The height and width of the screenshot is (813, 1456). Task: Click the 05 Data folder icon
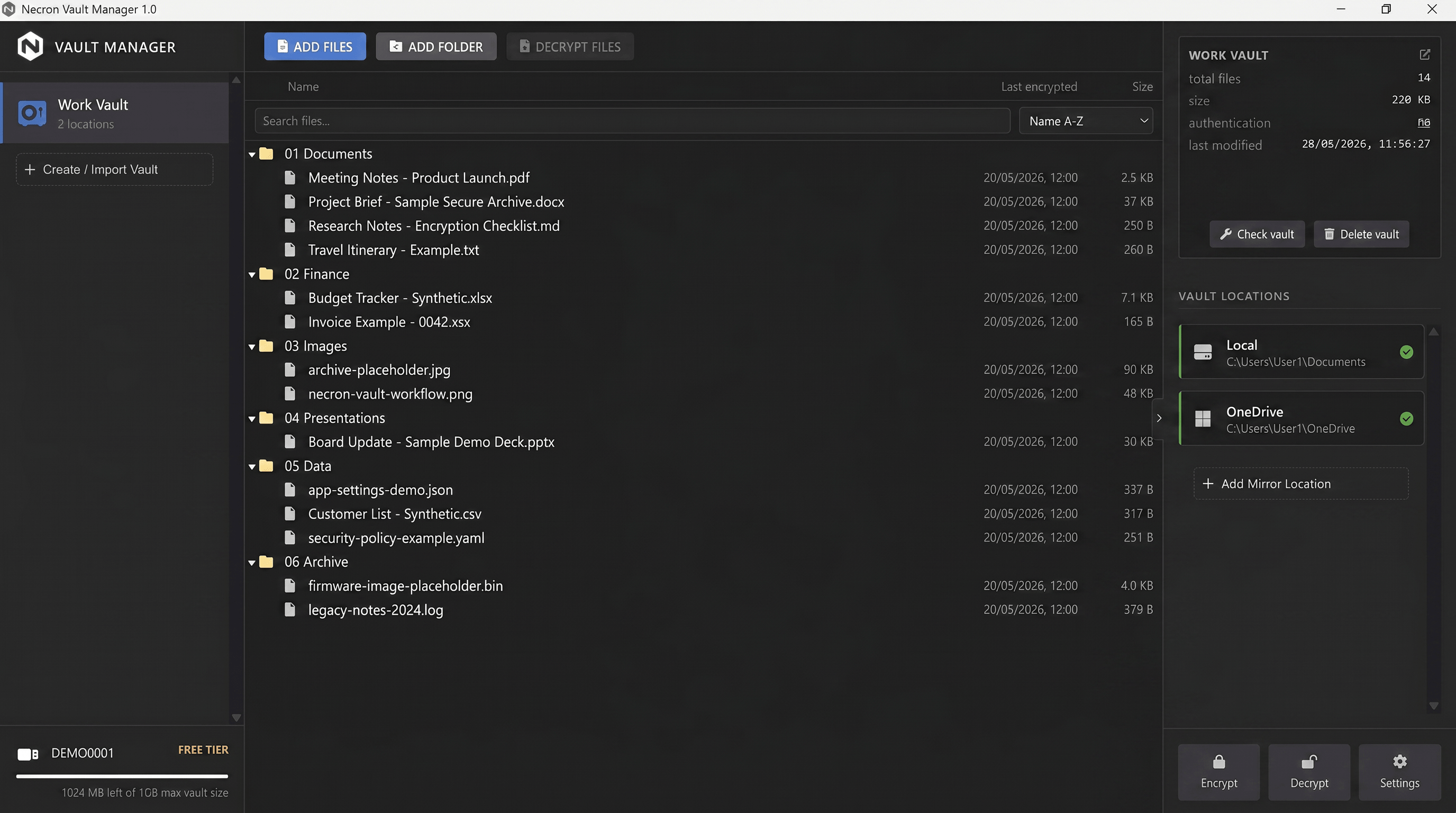coord(266,466)
